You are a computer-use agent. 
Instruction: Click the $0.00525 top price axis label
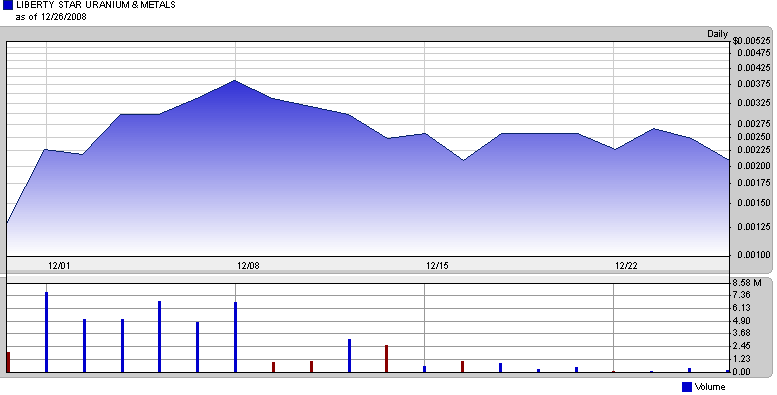point(752,41)
